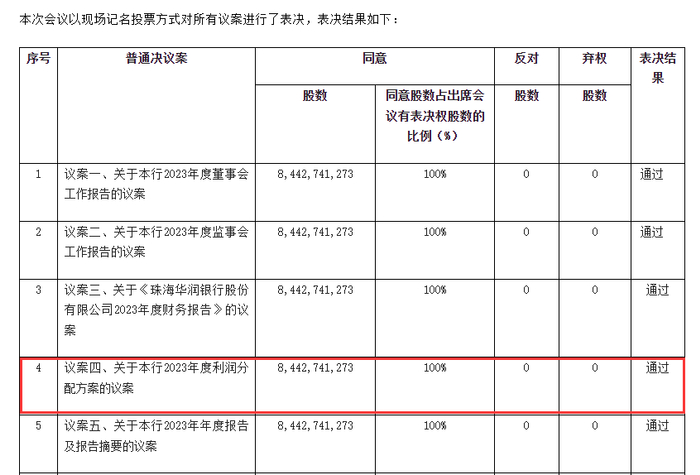Viewport: 700px width, 475px height.
Task: Select 8,442,741,273 in 议案二 row
Action: (x=315, y=232)
